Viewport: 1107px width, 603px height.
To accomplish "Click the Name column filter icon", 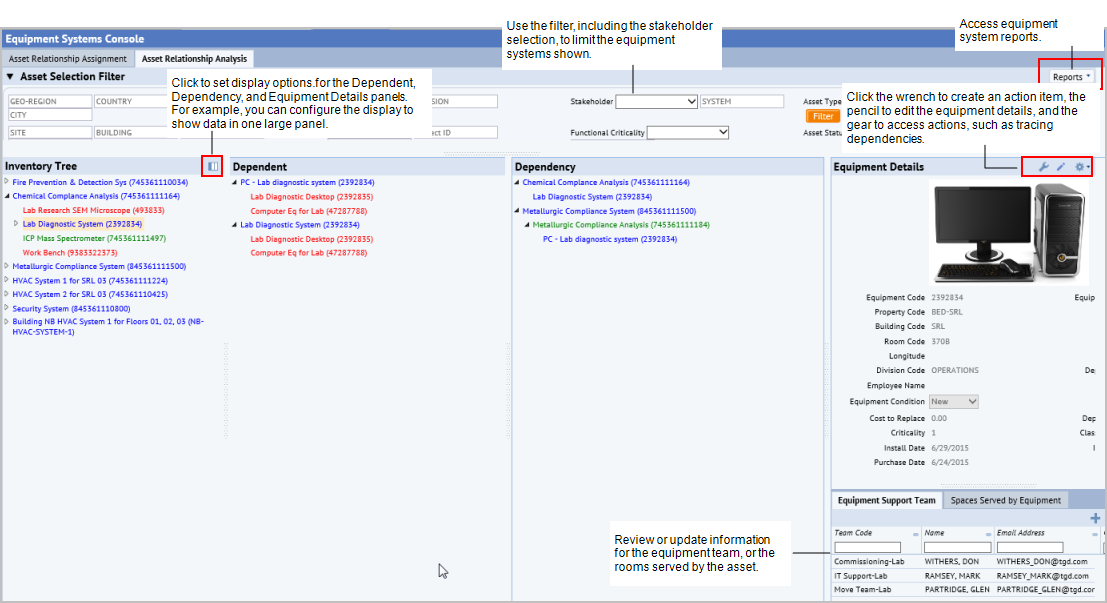I will coord(988,534).
